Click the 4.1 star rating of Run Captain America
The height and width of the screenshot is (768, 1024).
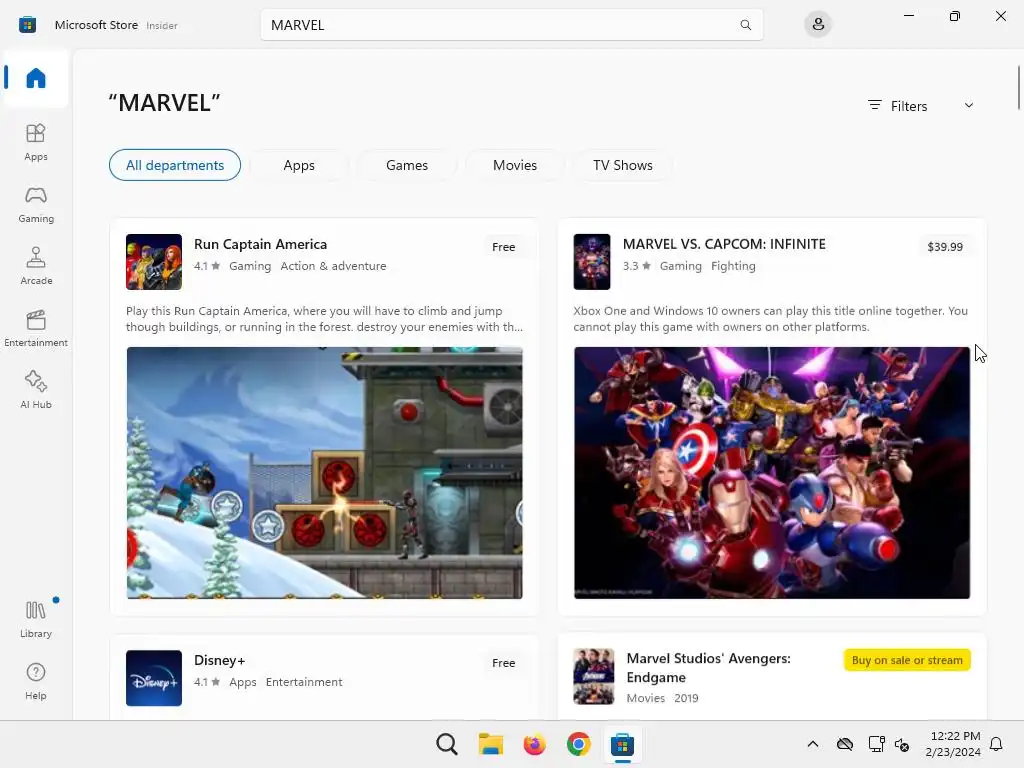[206, 266]
